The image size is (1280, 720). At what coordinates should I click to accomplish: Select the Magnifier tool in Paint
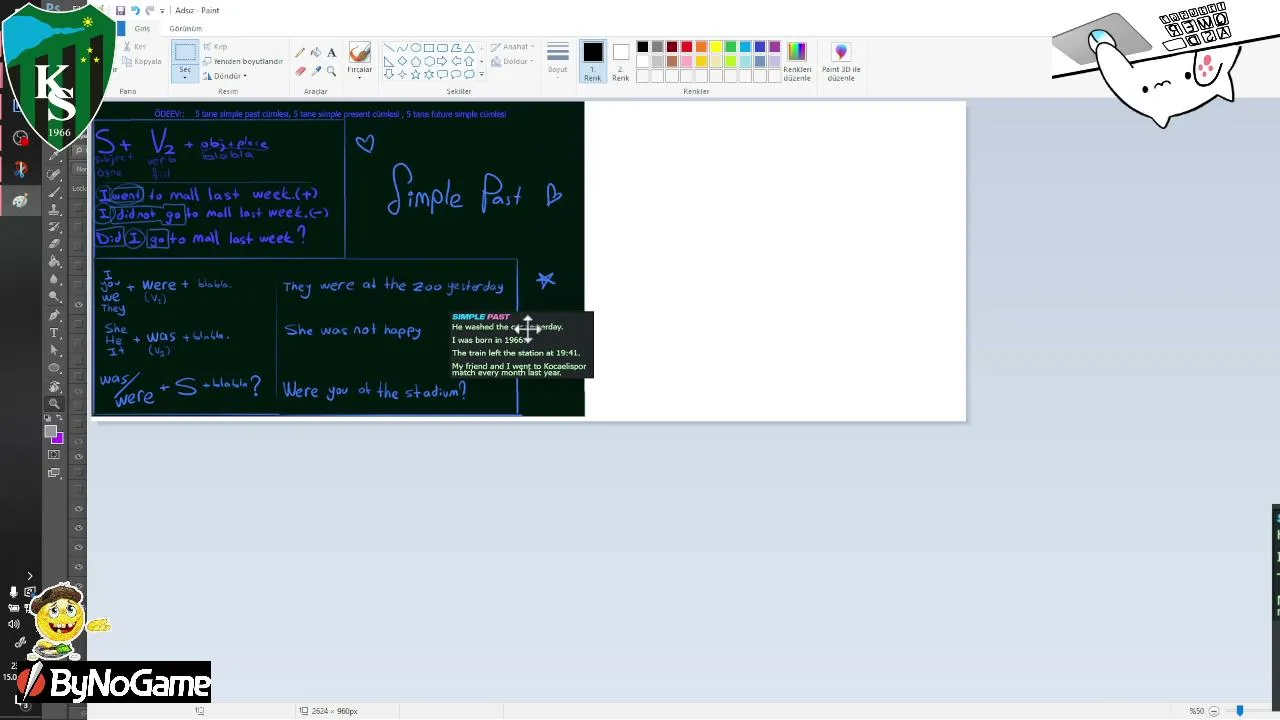(x=332, y=71)
